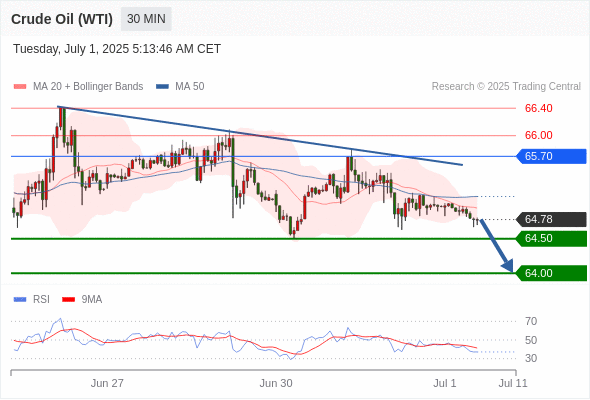590x400 pixels.
Task: Click the green 64.50 support tag
Action: (x=551, y=239)
